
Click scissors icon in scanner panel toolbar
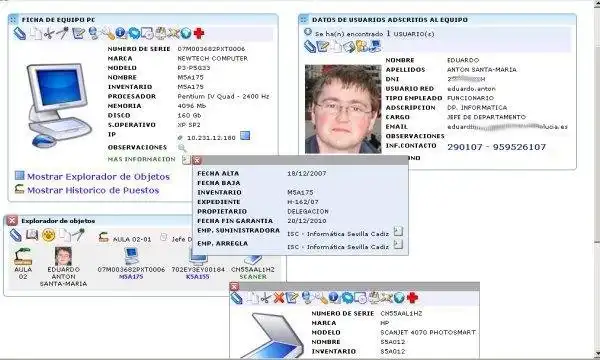pos(265,298)
